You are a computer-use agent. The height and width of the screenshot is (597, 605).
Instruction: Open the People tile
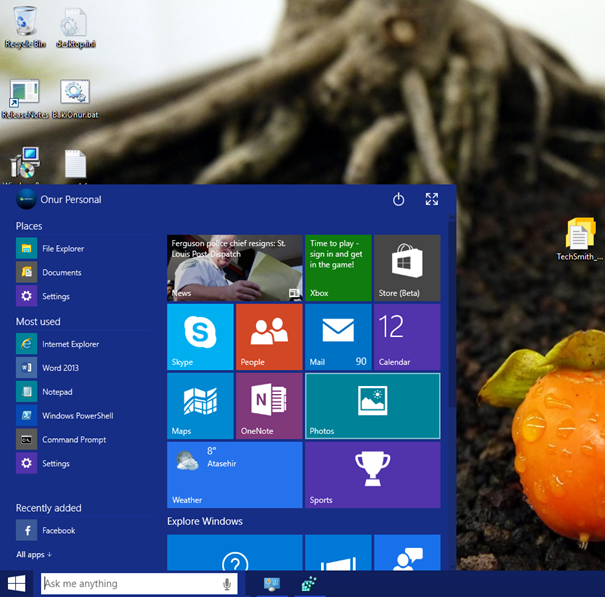(269, 337)
